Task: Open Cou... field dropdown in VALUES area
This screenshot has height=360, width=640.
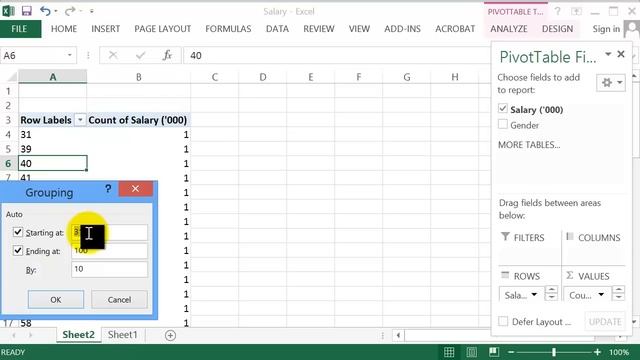Action: pyautogui.click(x=601, y=295)
